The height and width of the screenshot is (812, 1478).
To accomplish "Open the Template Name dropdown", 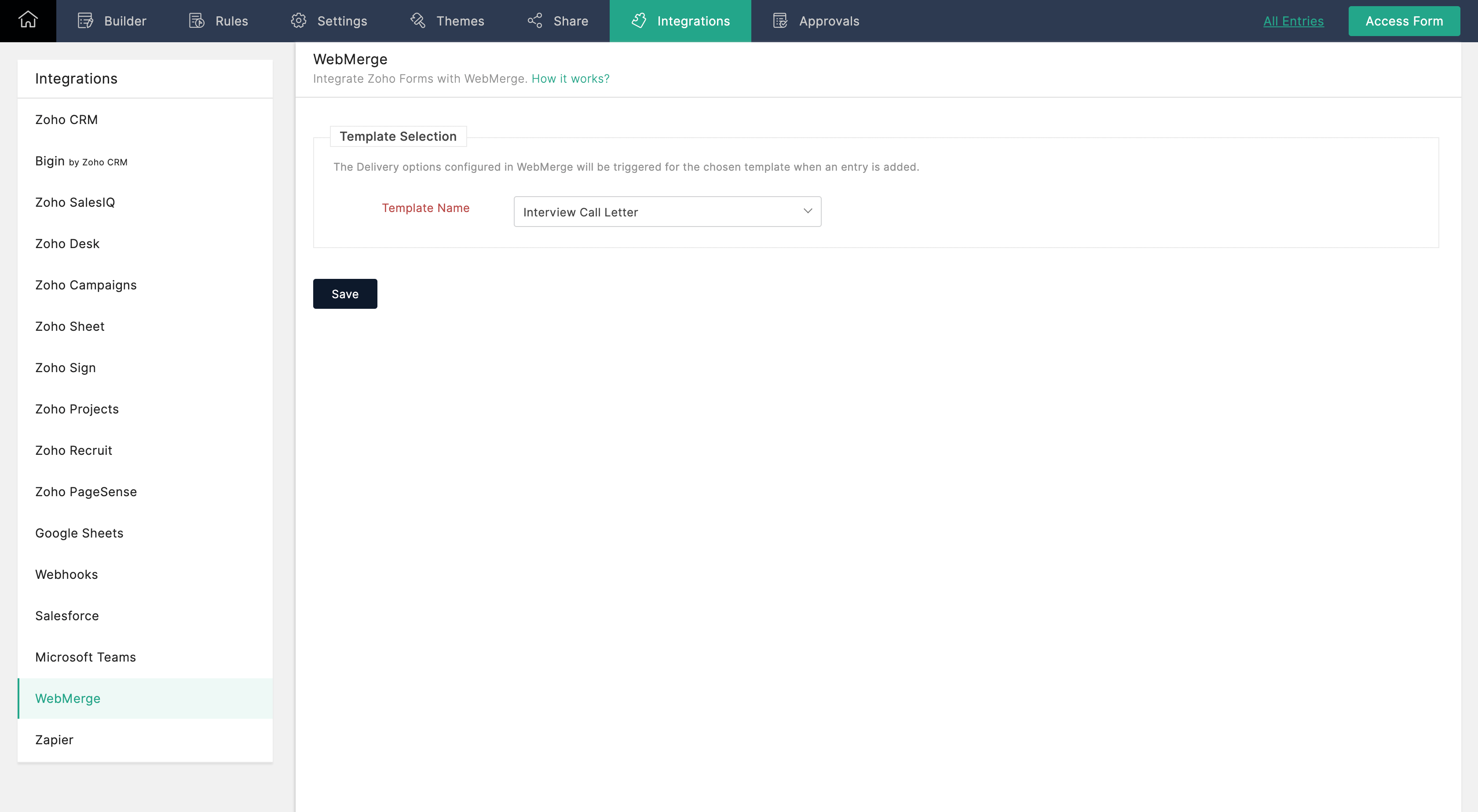I will pos(667,212).
